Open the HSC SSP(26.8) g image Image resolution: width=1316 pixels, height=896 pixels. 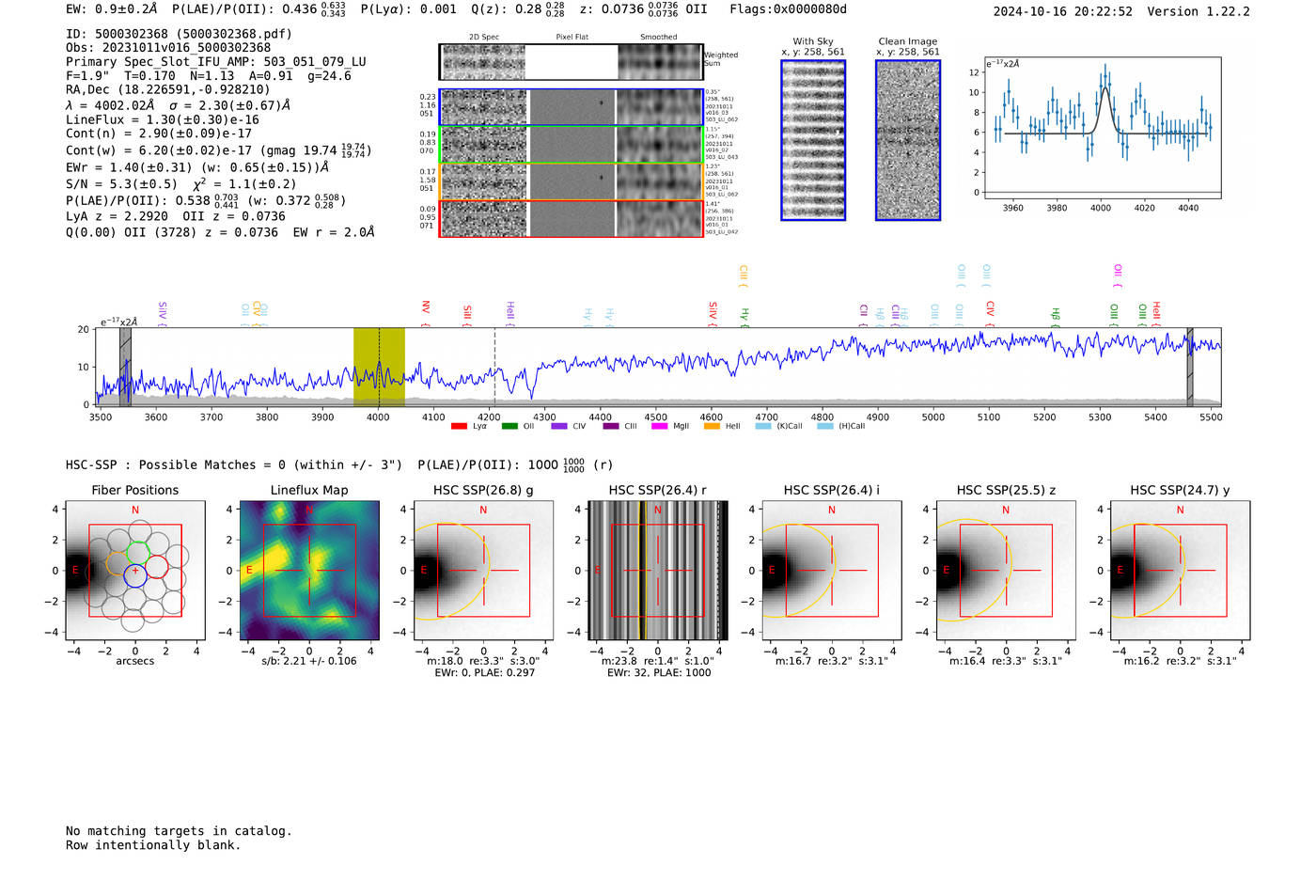[x=483, y=570]
